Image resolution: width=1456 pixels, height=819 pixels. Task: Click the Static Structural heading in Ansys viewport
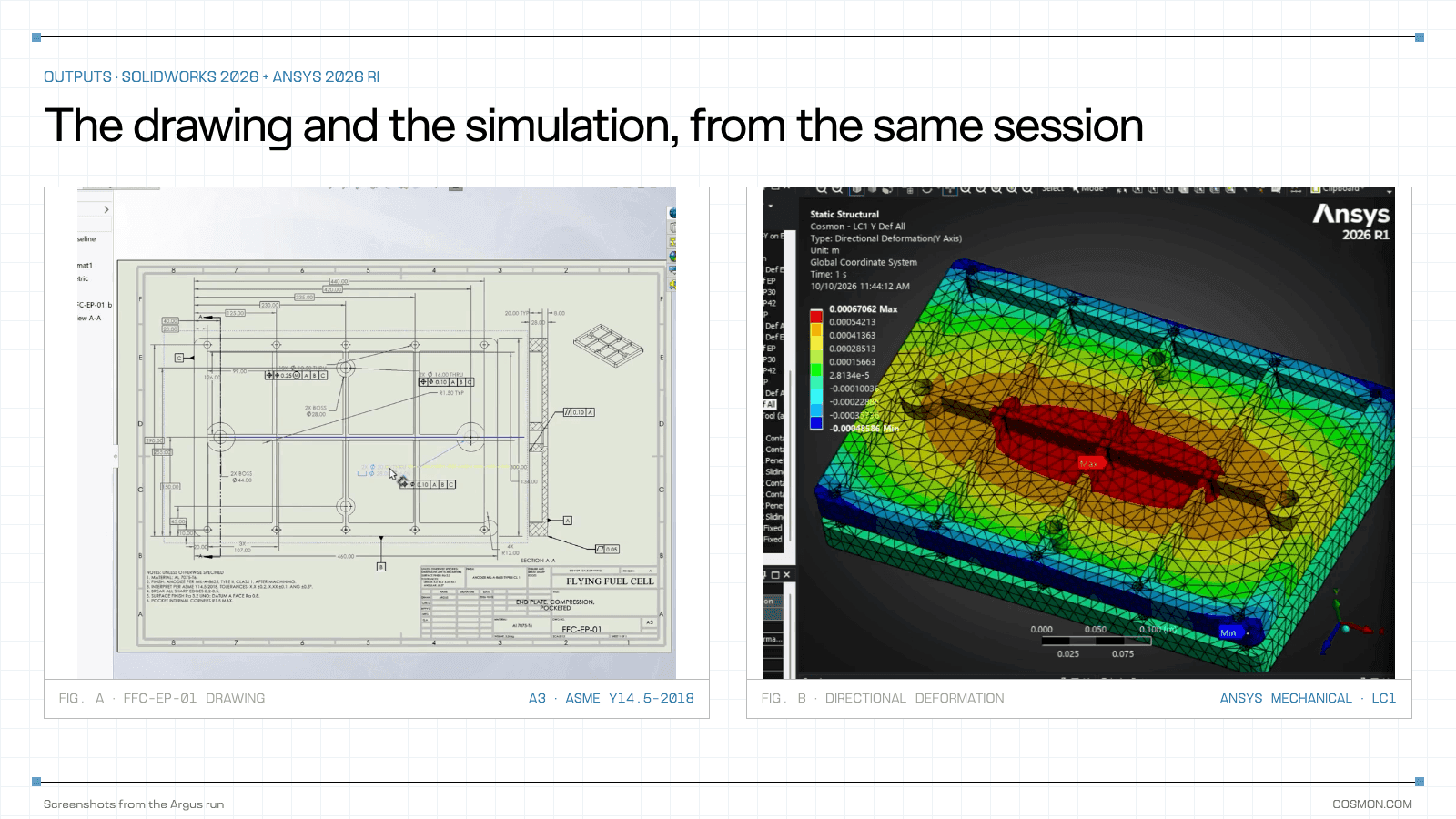(844, 215)
